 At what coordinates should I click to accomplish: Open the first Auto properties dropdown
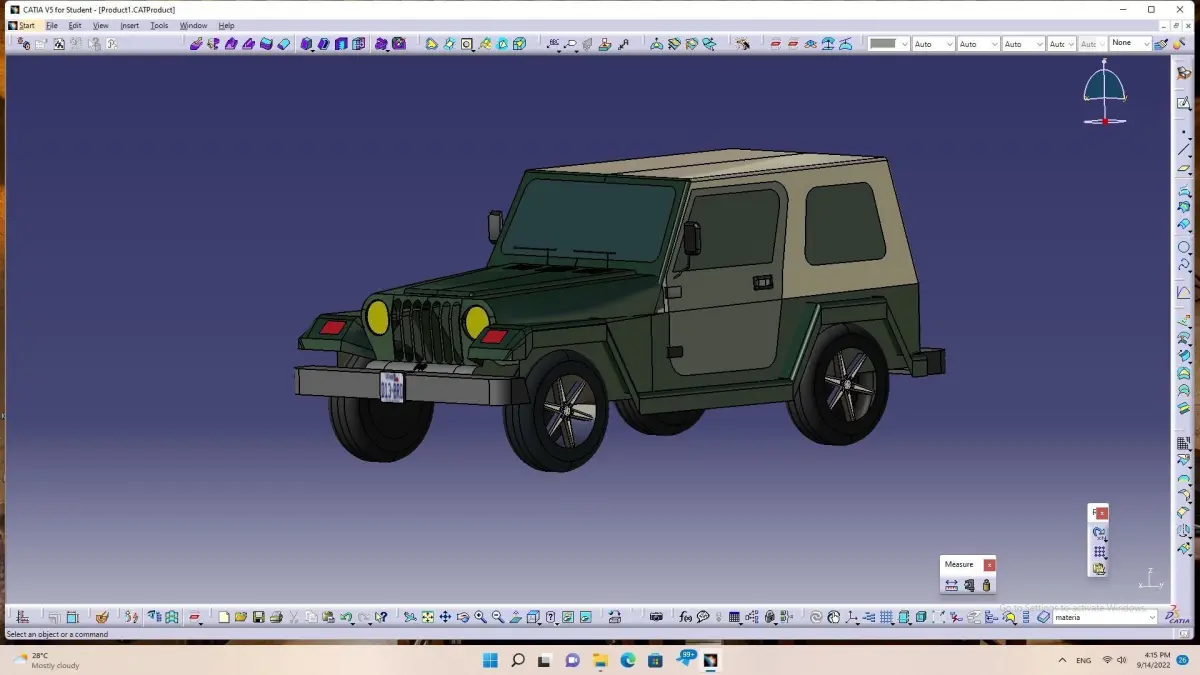[933, 44]
